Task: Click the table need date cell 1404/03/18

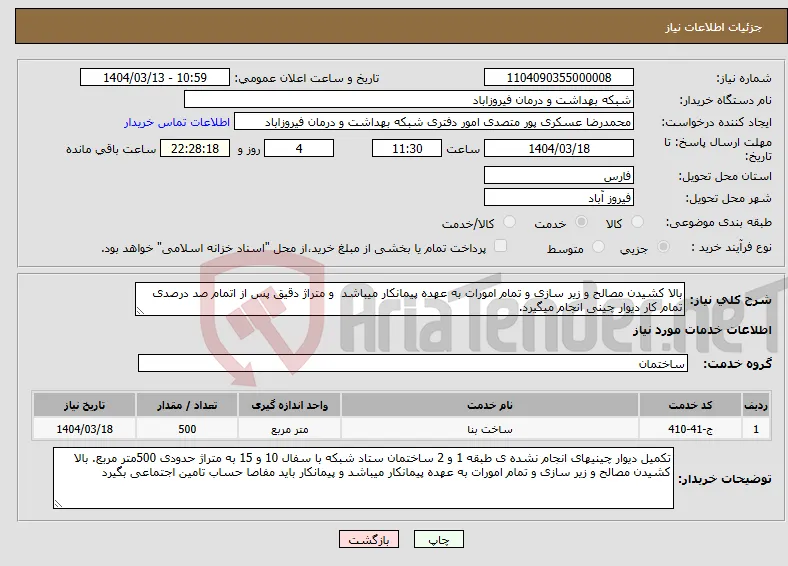Action: [x=84, y=429]
